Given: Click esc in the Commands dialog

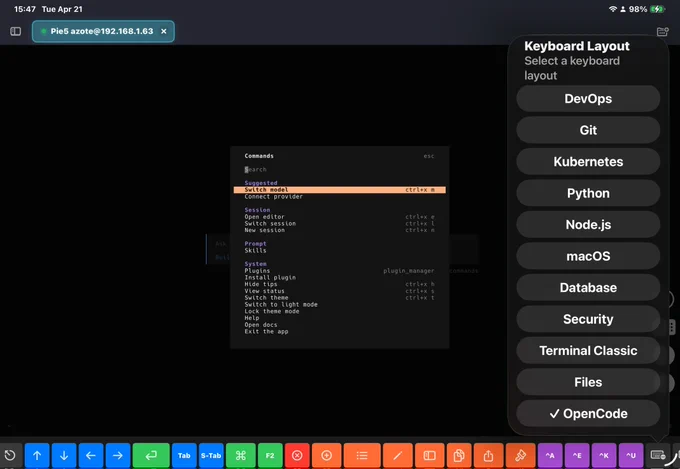Looking at the screenshot, I should (429, 156).
